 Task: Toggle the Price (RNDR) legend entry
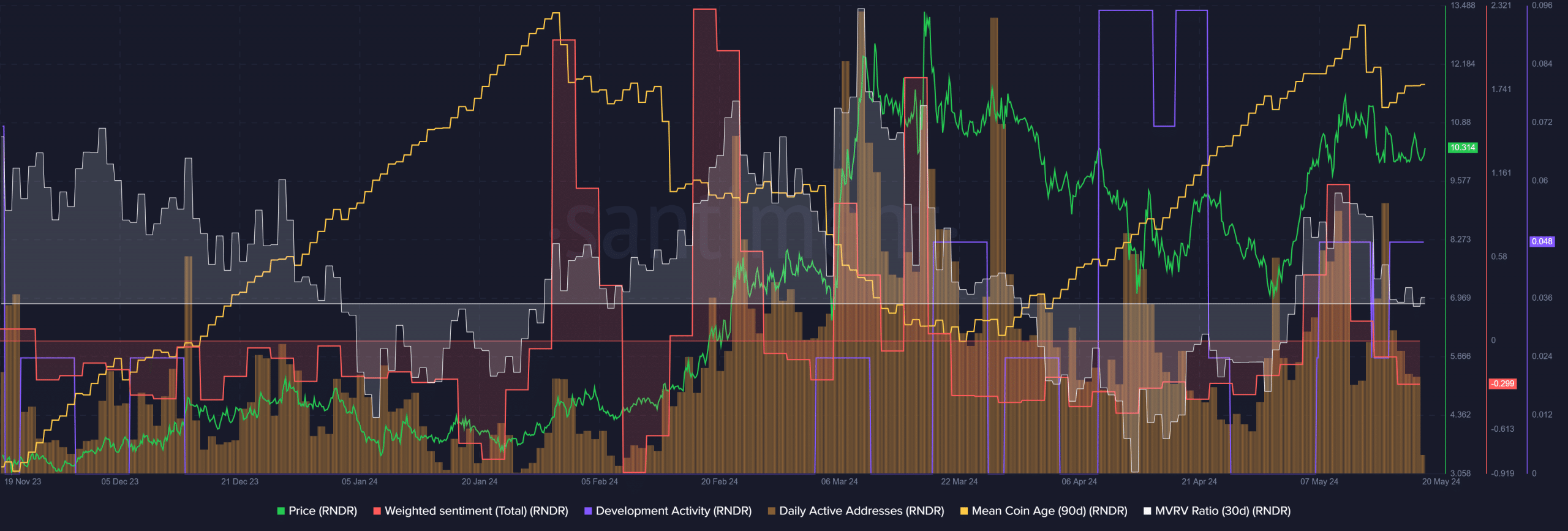tap(317, 511)
